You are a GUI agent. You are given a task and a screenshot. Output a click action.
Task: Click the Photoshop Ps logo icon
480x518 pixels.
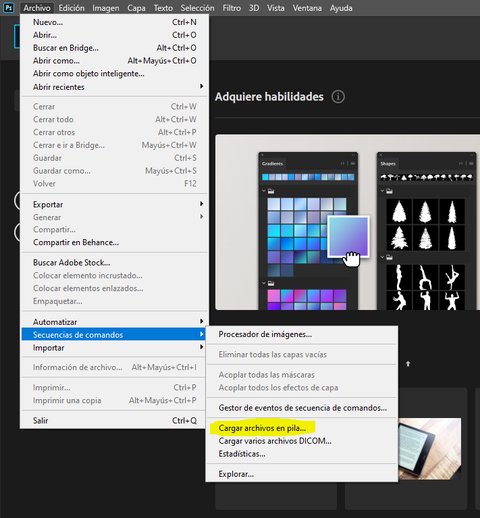[x=8, y=8]
